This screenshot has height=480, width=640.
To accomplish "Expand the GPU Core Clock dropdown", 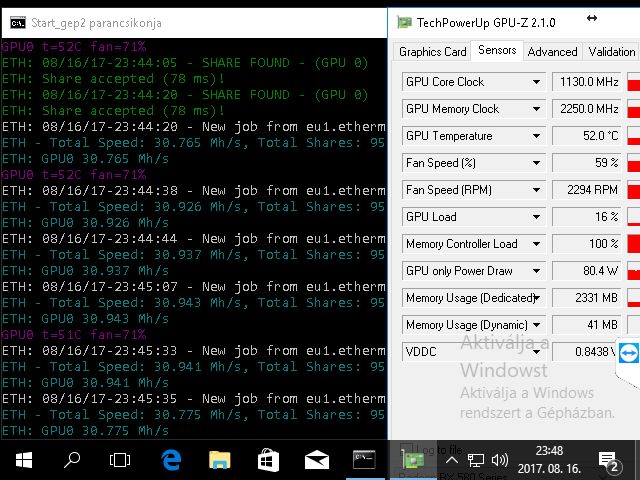I will pyautogui.click(x=536, y=82).
